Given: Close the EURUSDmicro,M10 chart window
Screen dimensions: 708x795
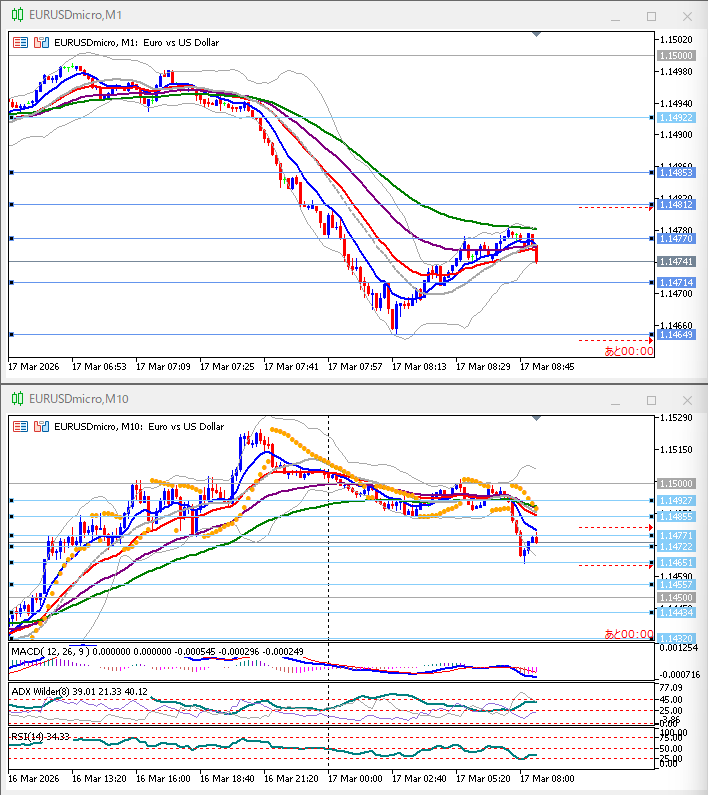Looking at the screenshot, I should pyautogui.click(x=685, y=399).
